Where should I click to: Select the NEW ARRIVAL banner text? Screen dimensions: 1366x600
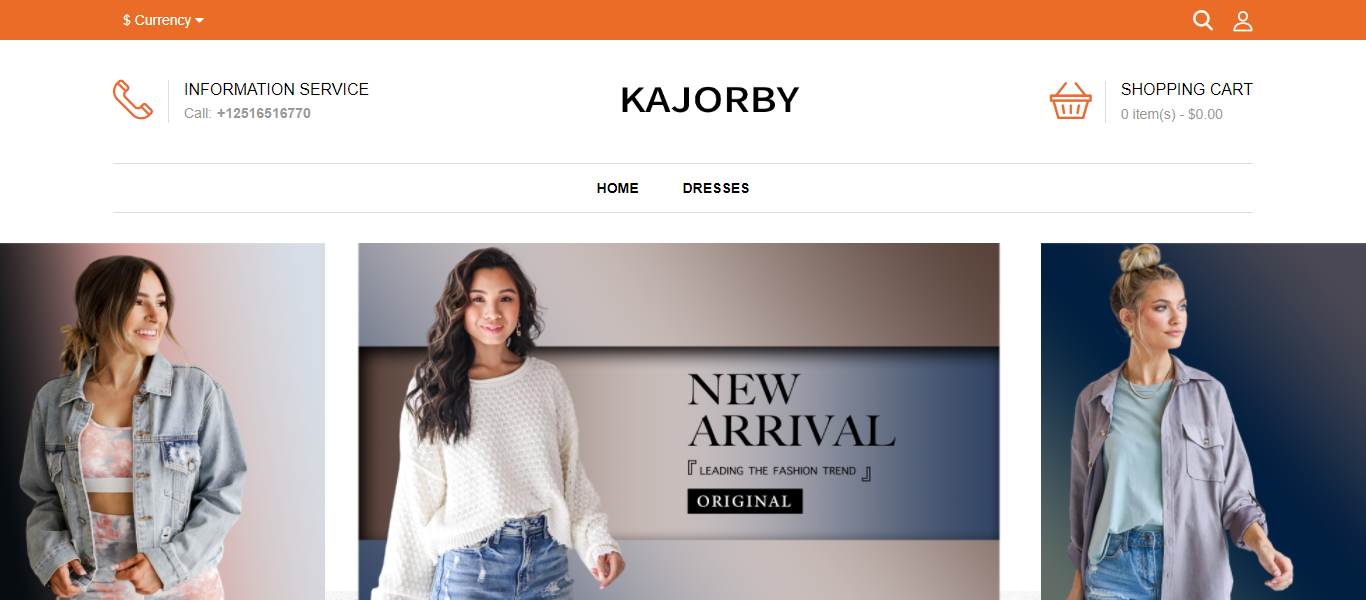791,409
